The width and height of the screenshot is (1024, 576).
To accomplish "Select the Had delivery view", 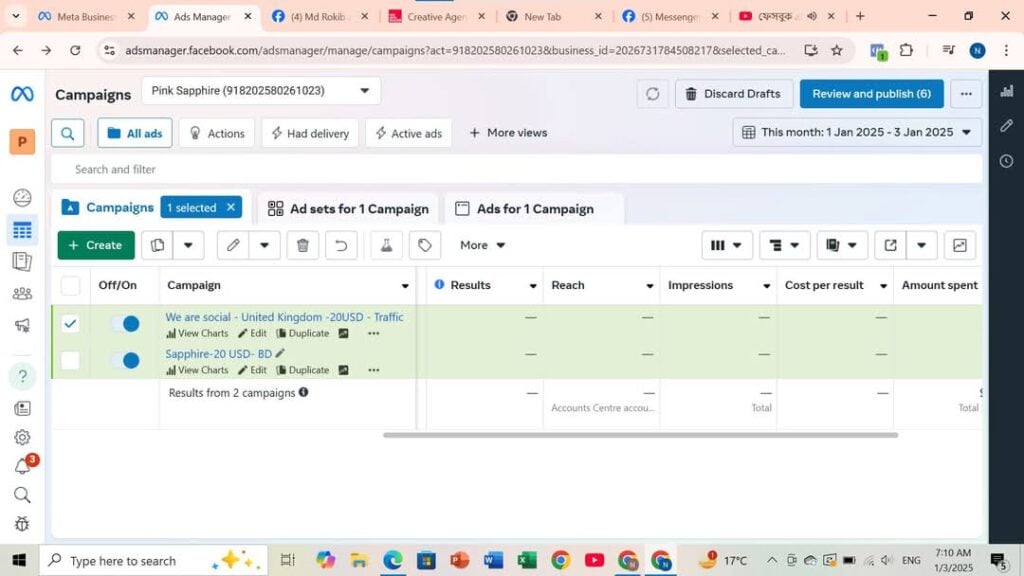I will (310, 133).
